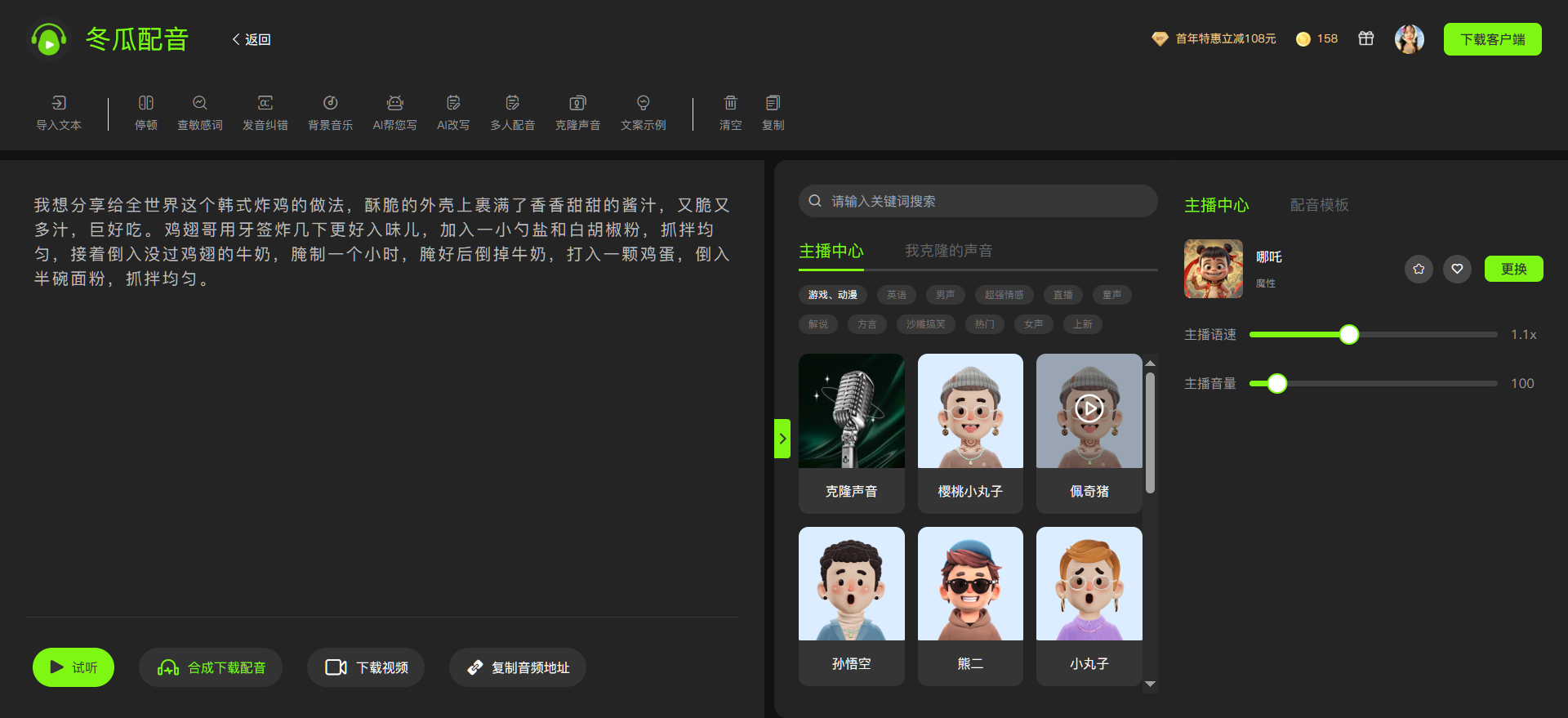Select the 超强情感 filter tag

click(x=1004, y=295)
